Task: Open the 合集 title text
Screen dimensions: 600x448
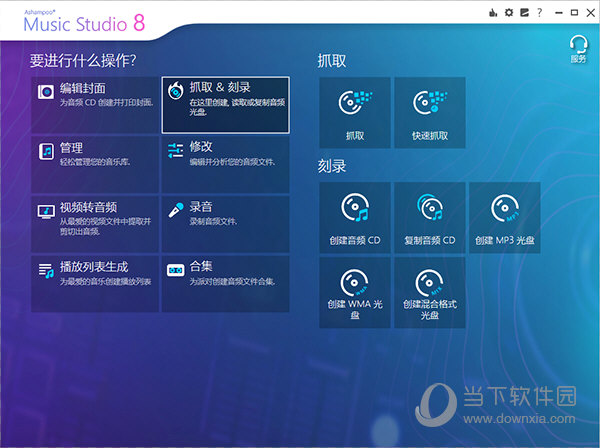Action: [201, 266]
